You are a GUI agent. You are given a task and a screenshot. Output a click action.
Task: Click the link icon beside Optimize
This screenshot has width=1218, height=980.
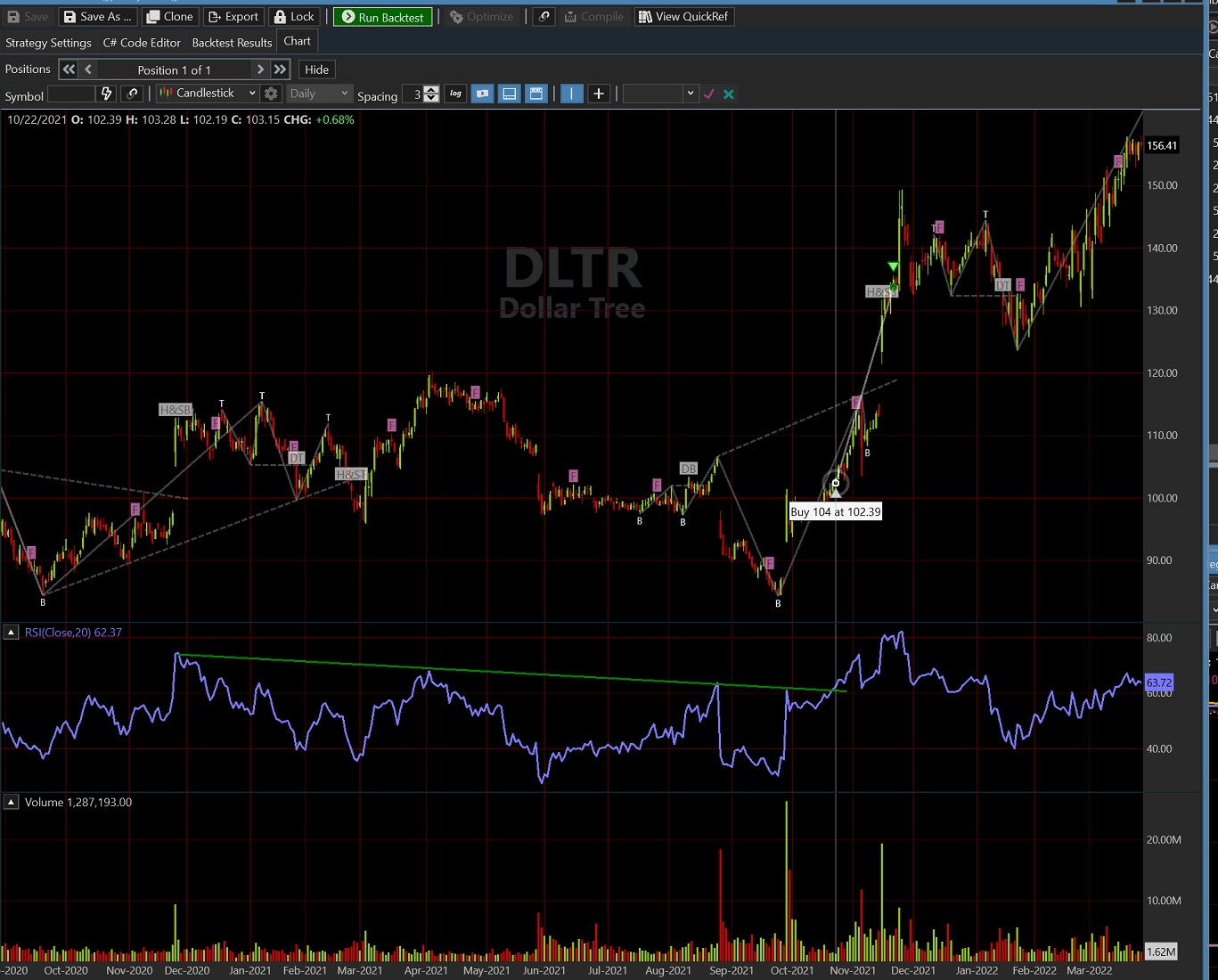coord(544,16)
